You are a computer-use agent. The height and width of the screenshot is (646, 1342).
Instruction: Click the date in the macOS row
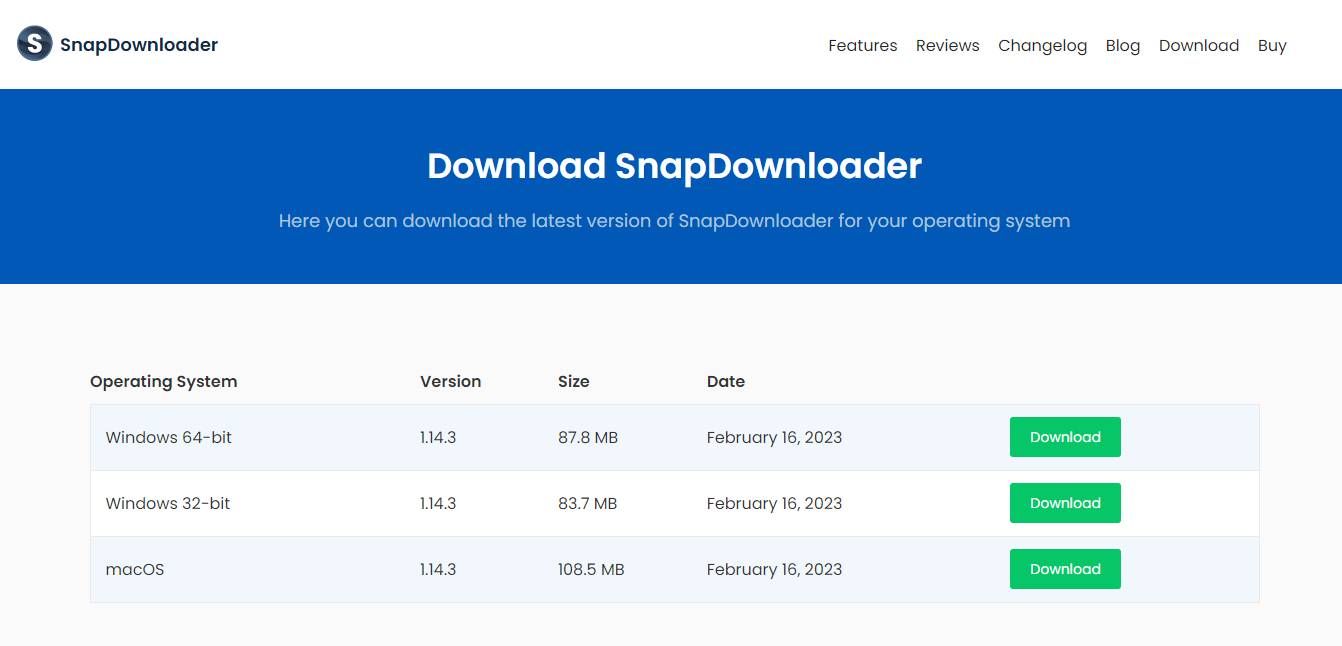[775, 569]
